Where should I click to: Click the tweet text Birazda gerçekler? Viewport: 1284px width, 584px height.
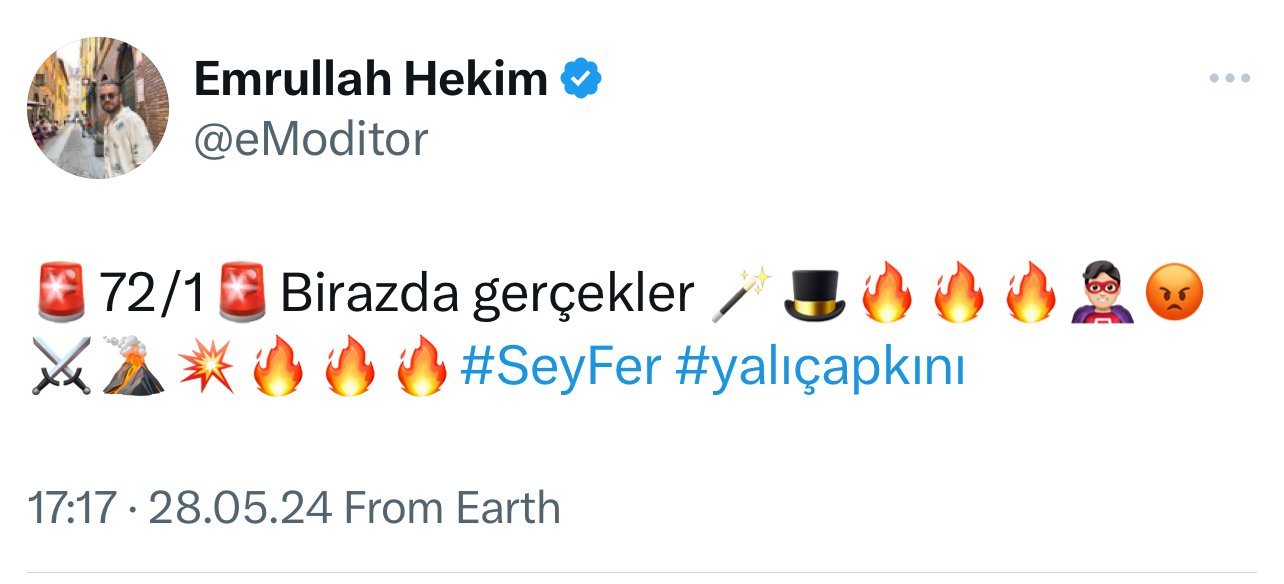pyautogui.click(x=487, y=295)
